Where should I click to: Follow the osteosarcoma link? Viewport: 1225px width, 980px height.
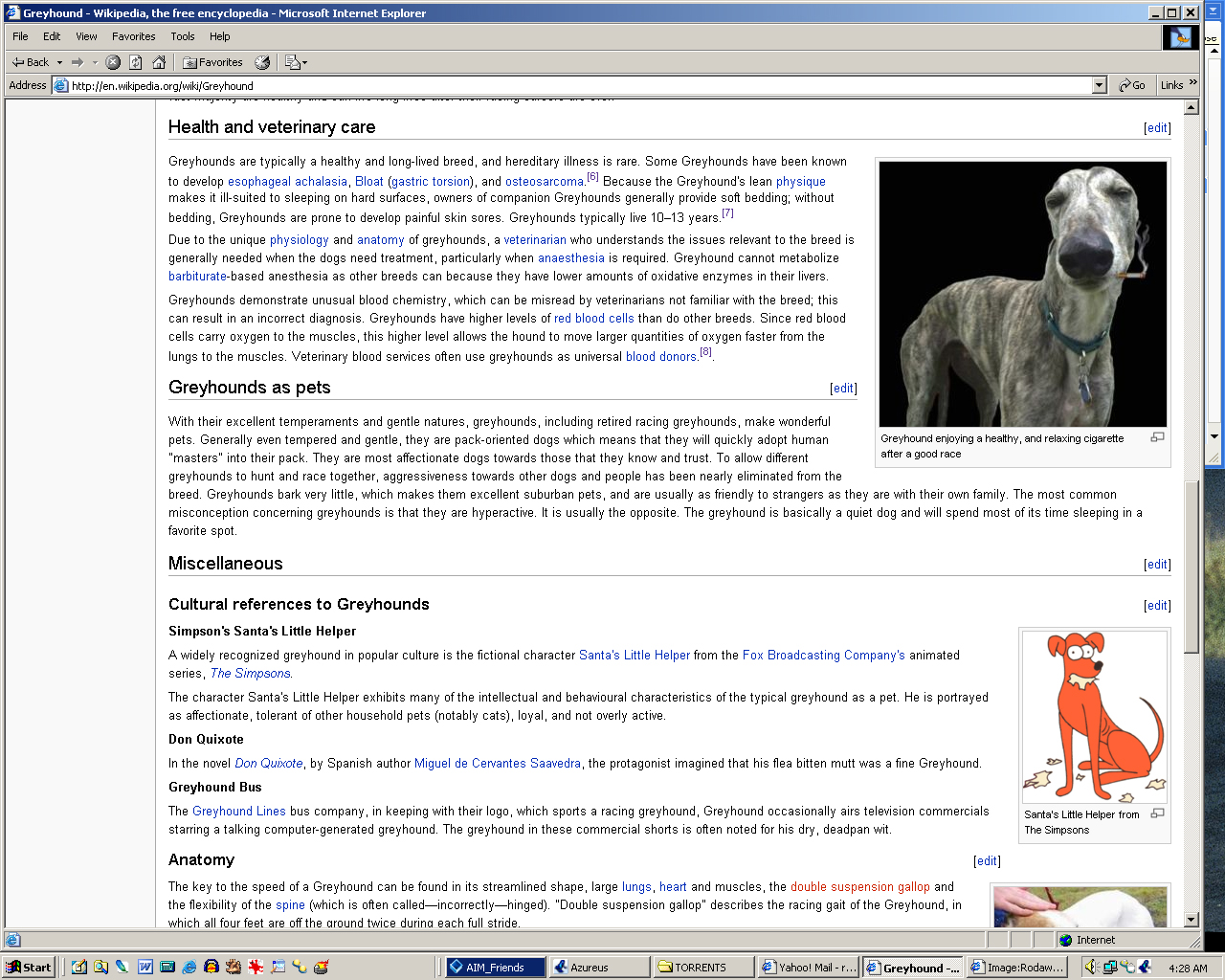(x=545, y=181)
